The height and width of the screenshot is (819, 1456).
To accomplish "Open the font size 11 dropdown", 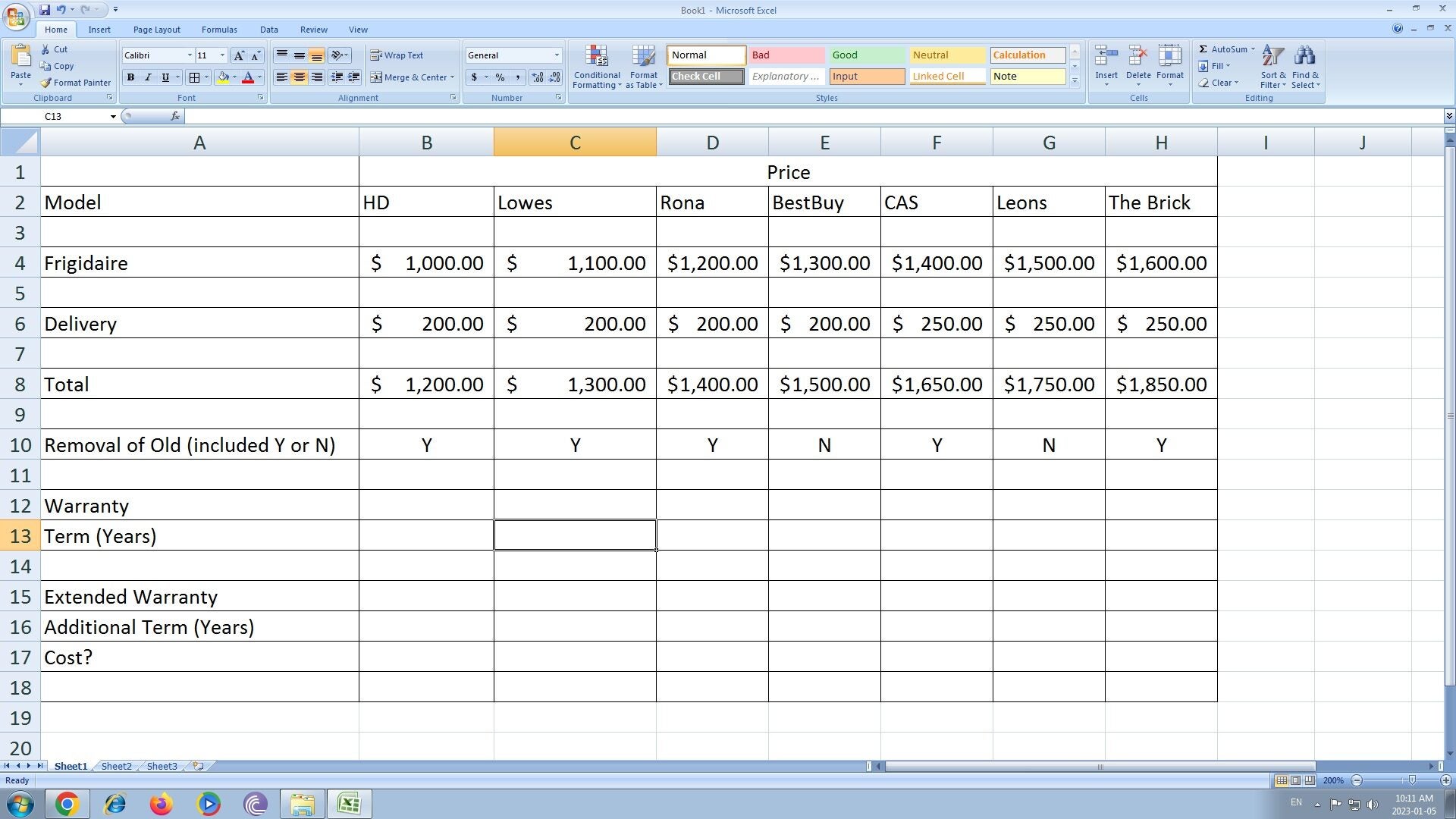I will (x=222, y=55).
